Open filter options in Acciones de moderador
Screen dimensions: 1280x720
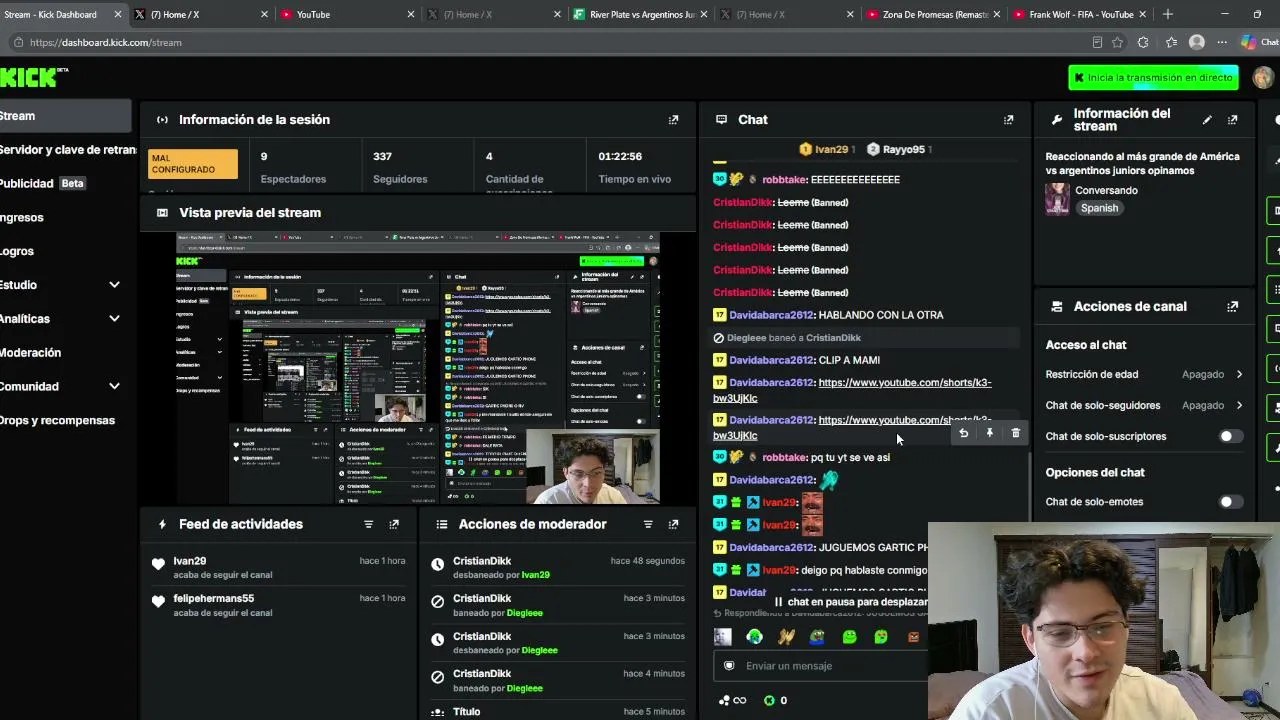point(648,524)
